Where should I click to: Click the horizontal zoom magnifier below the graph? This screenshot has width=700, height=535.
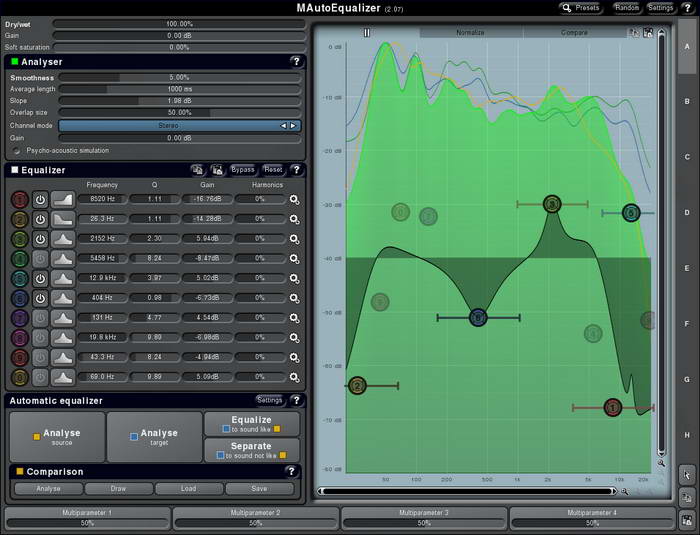point(625,491)
